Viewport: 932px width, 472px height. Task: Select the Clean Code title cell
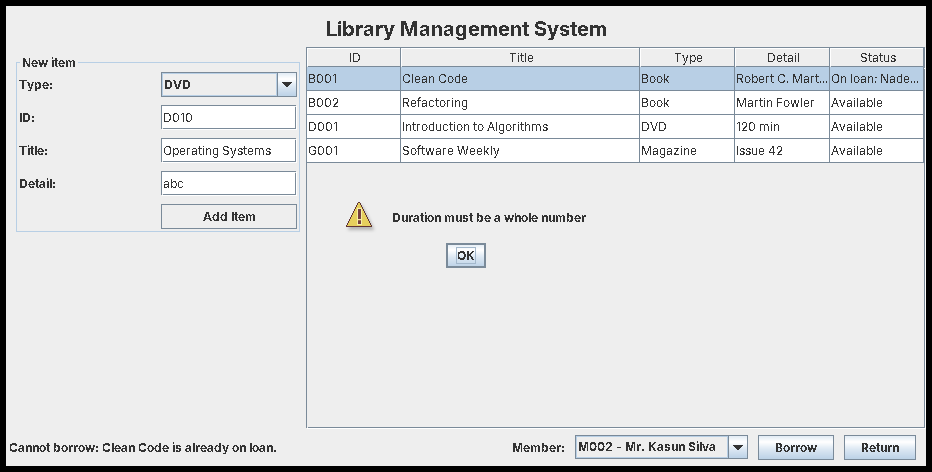(x=520, y=78)
